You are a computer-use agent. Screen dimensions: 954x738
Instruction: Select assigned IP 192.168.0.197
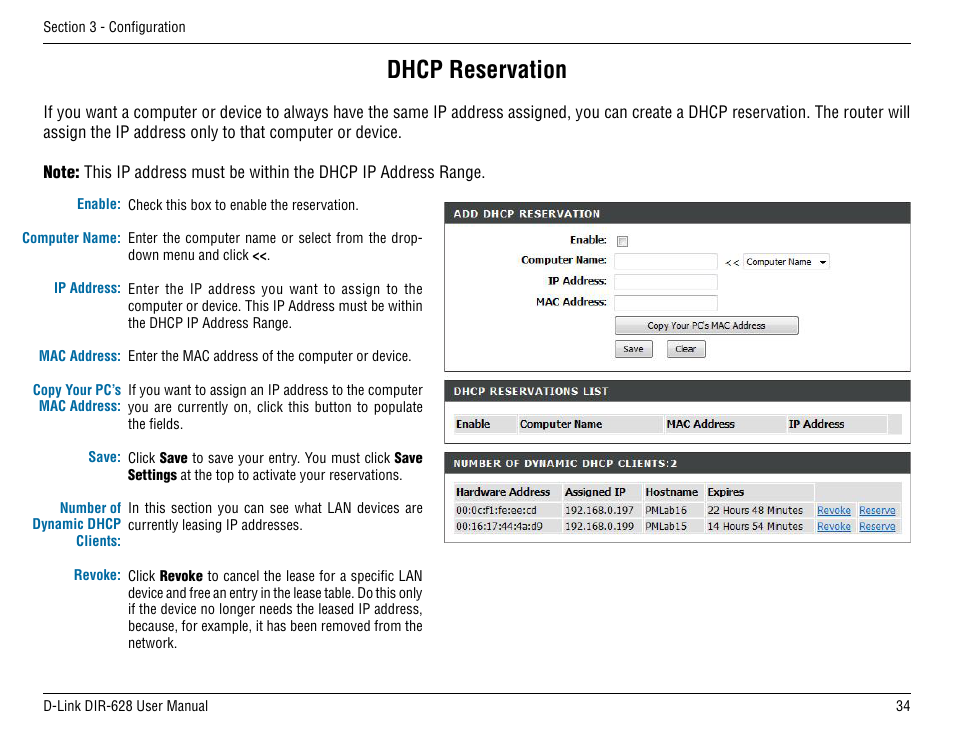pos(599,510)
